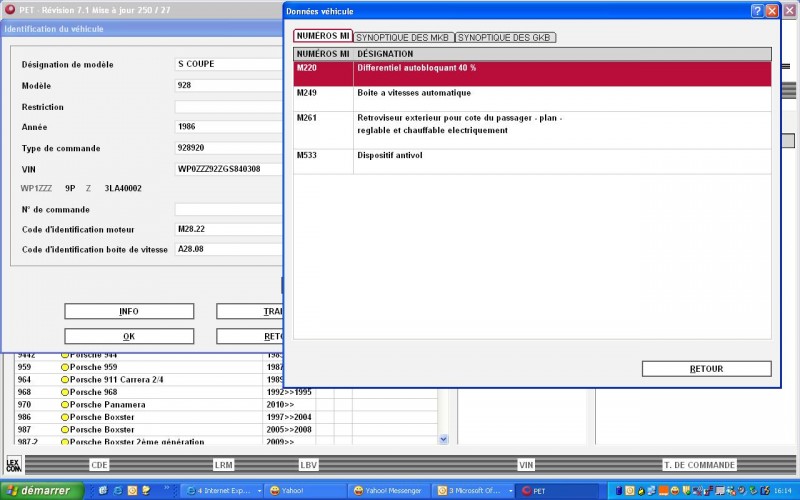Open Show Desktop quick launch icon
The width and height of the screenshot is (800, 500).
click(x=103, y=490)
